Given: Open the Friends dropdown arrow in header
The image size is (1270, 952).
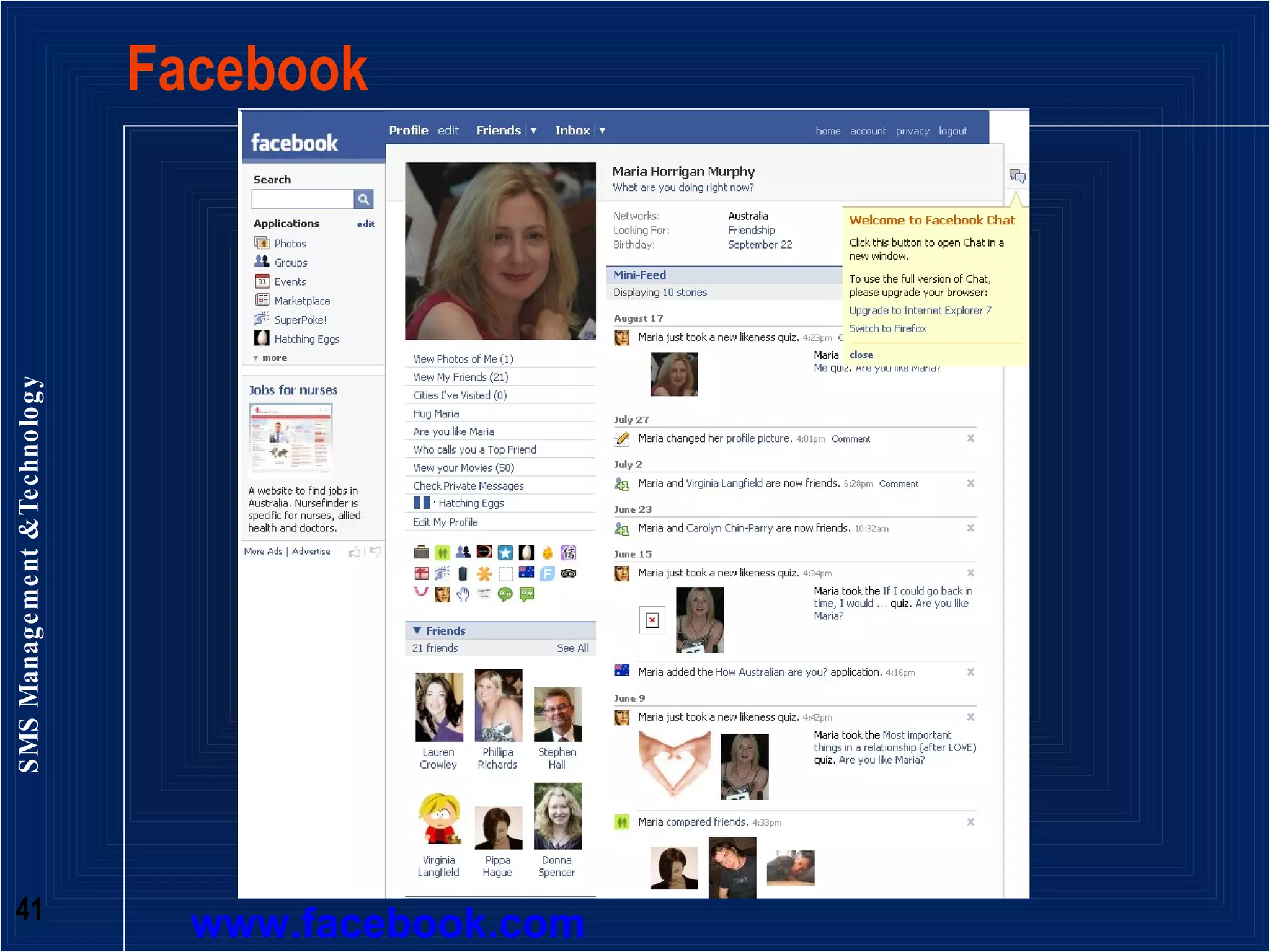Looking at the screenshot, I should click(x=533, y=131).
